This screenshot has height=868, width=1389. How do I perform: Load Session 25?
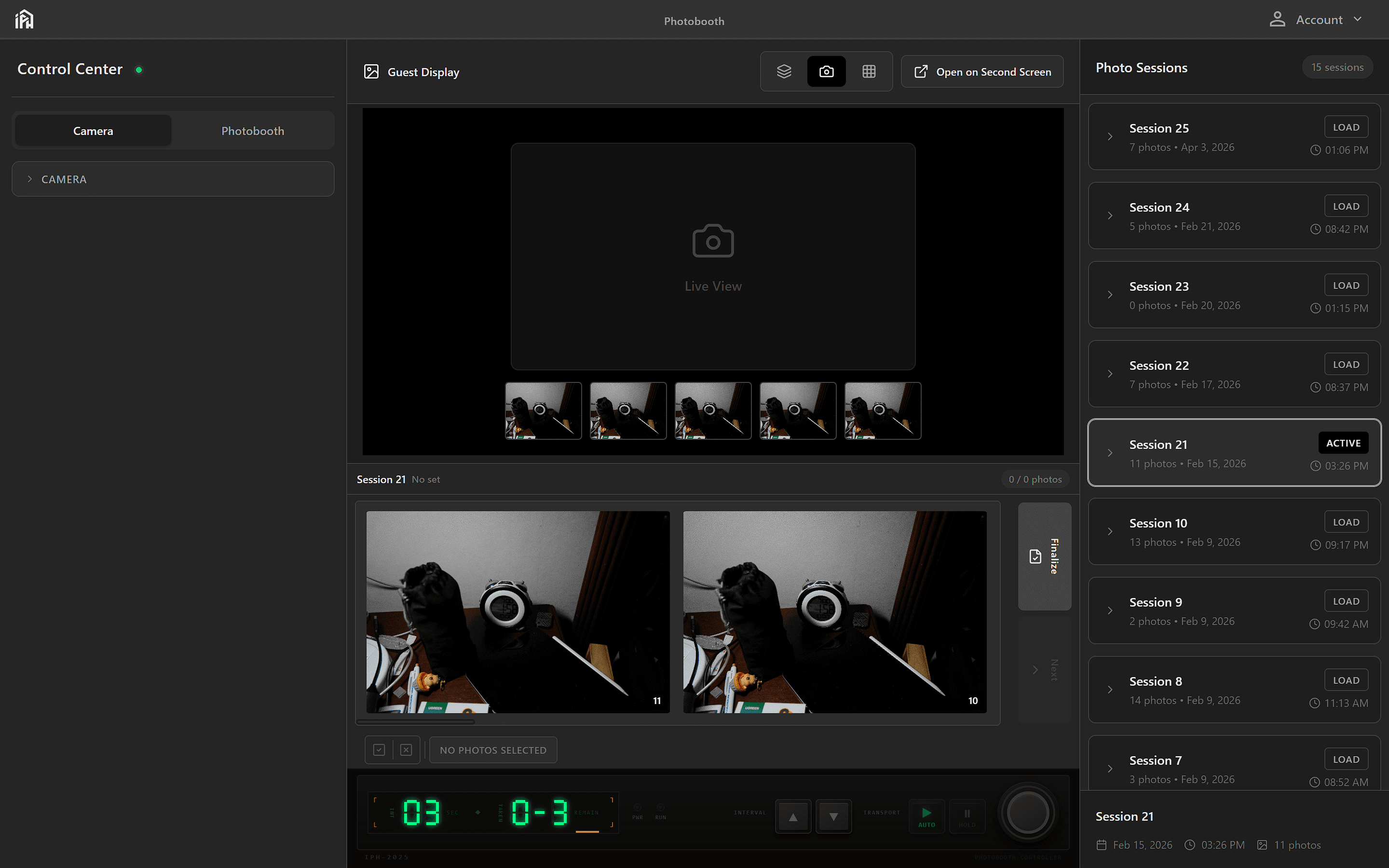(1346, 127)
